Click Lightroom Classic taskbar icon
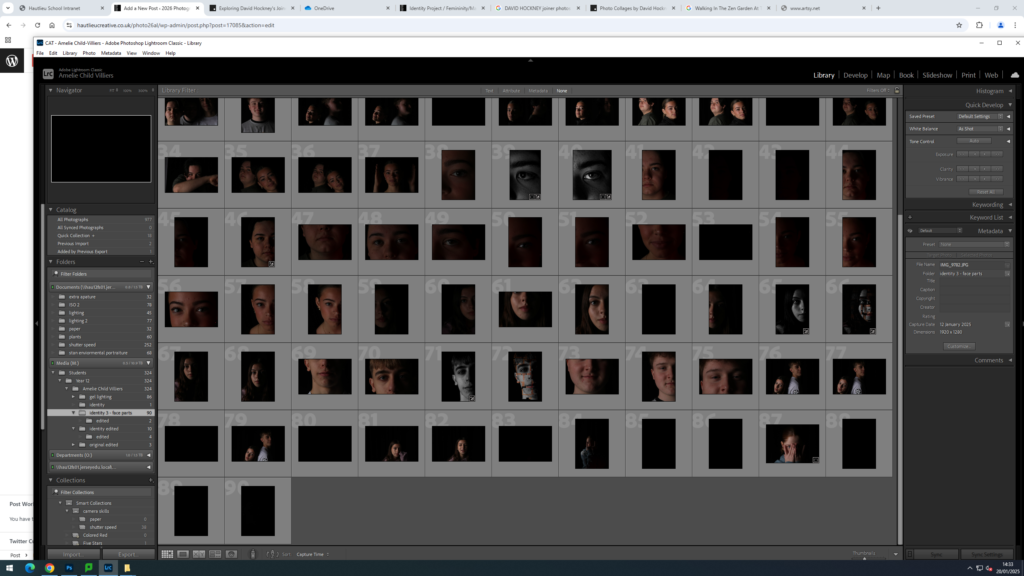Screen dimensions: 1024x576 [108, 568]
